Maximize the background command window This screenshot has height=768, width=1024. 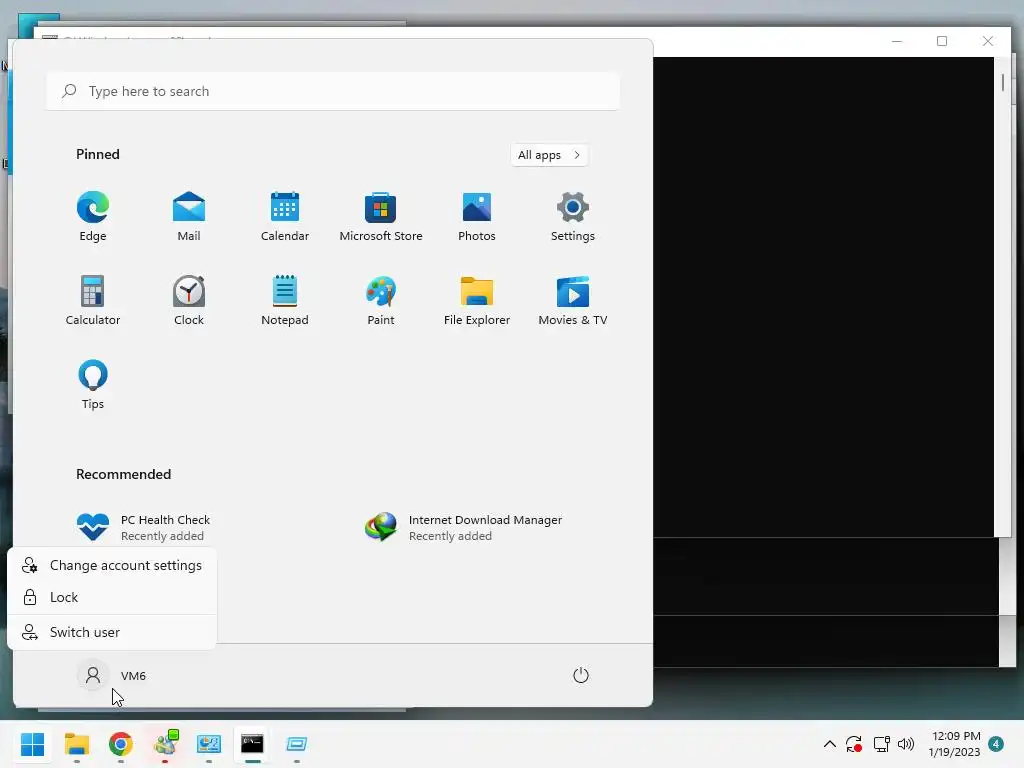pos(942,41)
